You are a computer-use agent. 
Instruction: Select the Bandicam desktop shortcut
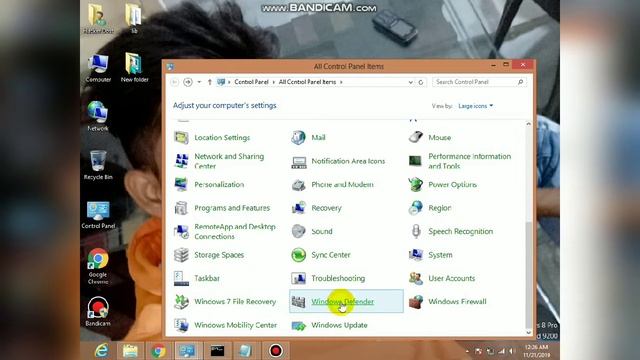point(98,311)
